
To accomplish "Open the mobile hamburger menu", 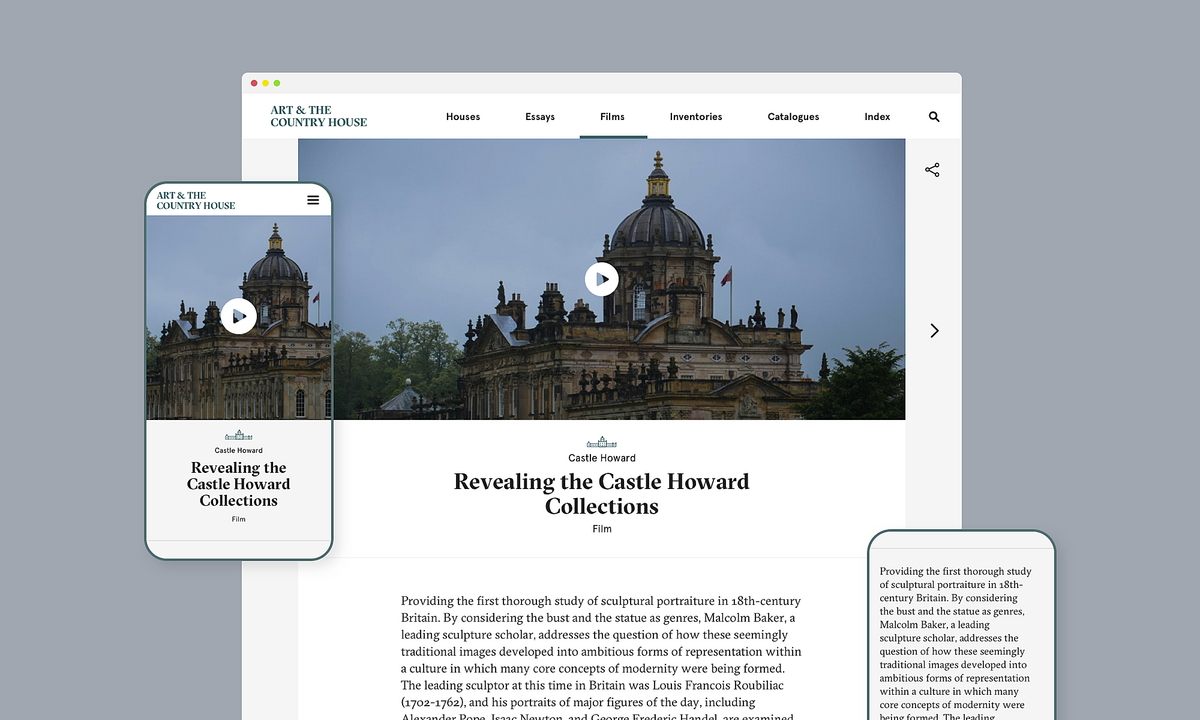I will pyautogui.click(x=313, y=200).
